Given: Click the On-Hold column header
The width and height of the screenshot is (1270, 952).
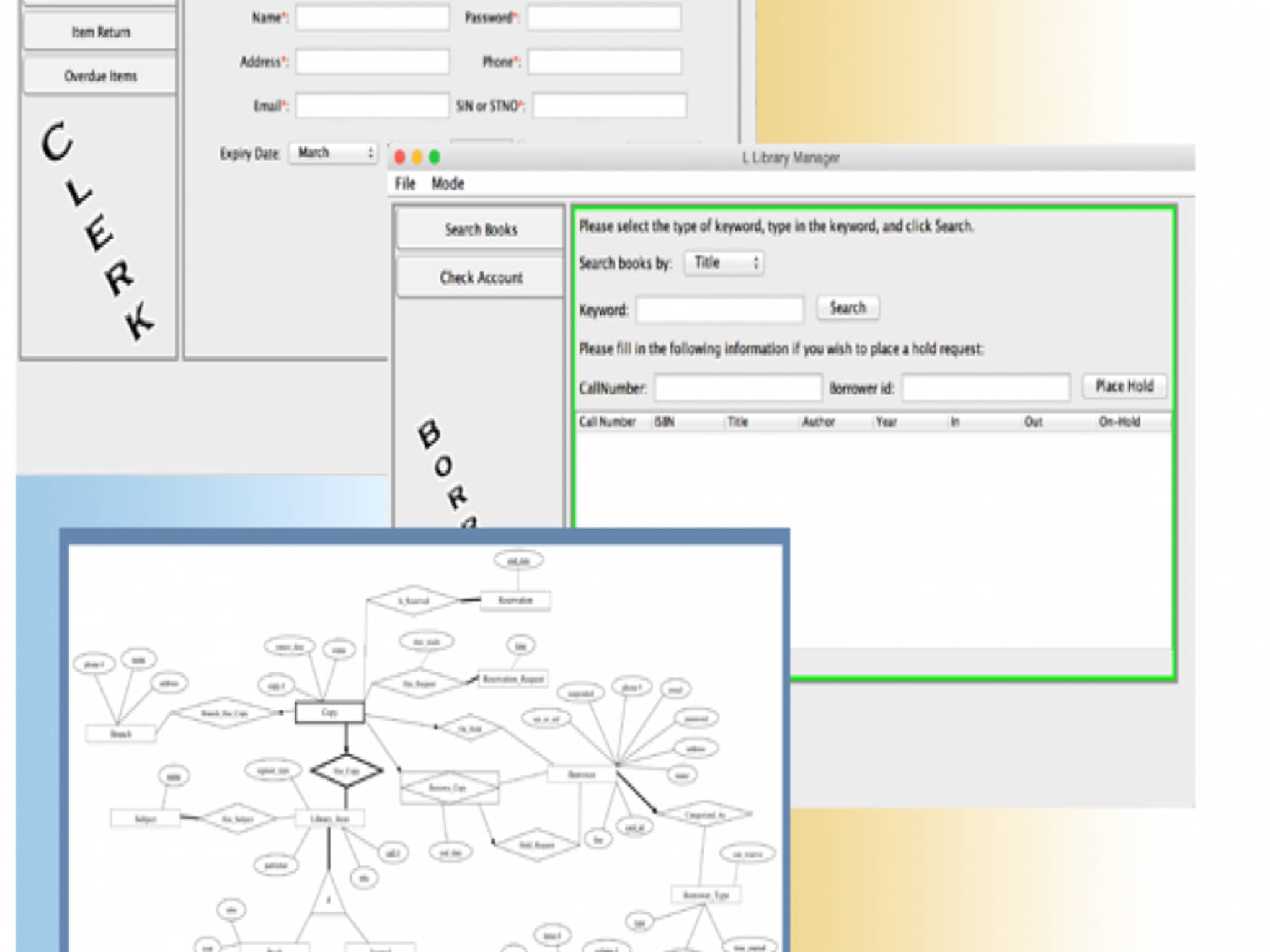Looking at the screenshot, I should pyautogui.click(x=1119, y=422).
